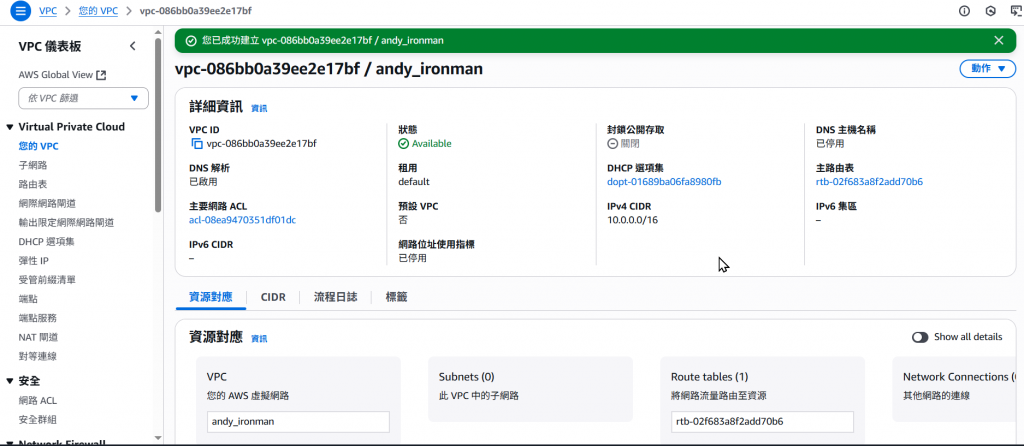Open the settings hexagon icon in top bar
Screen dimensions: 1024x446
point(991,11)
